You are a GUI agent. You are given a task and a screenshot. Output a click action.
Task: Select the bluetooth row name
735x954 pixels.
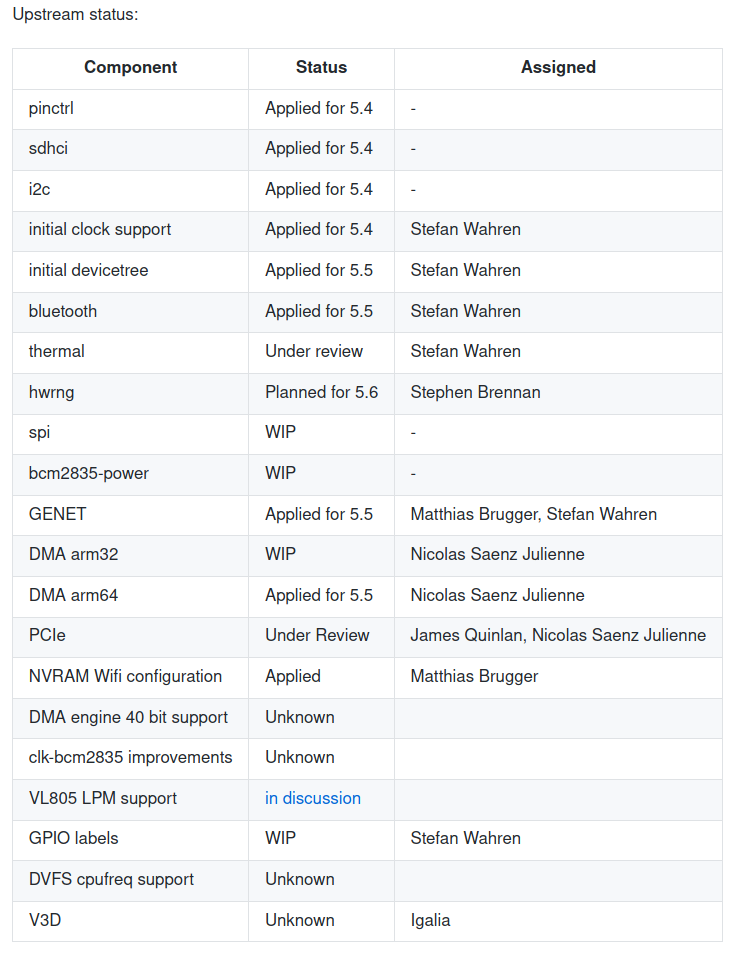click(x=63, y=311)
